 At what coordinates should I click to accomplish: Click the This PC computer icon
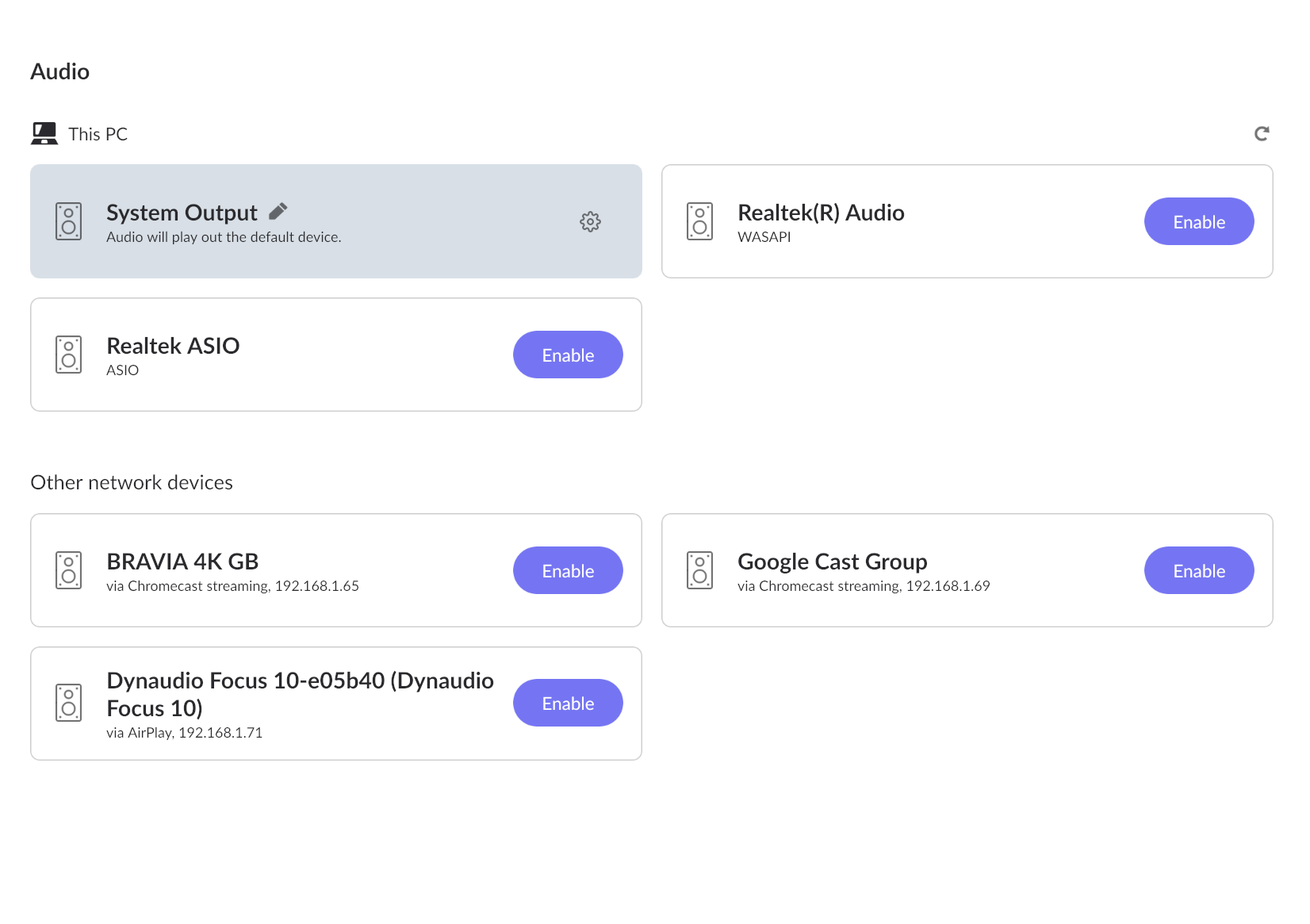44,133
